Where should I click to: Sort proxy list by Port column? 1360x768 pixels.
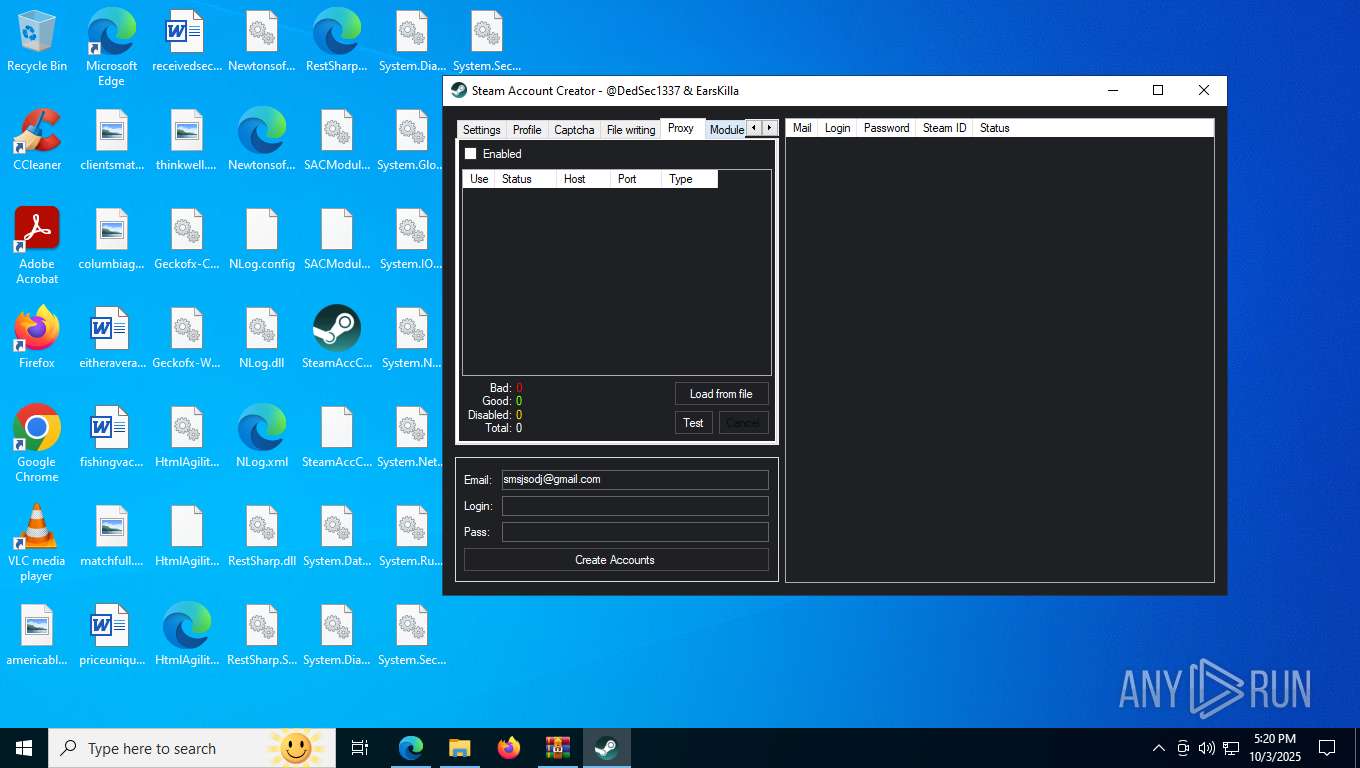point(636,179)
